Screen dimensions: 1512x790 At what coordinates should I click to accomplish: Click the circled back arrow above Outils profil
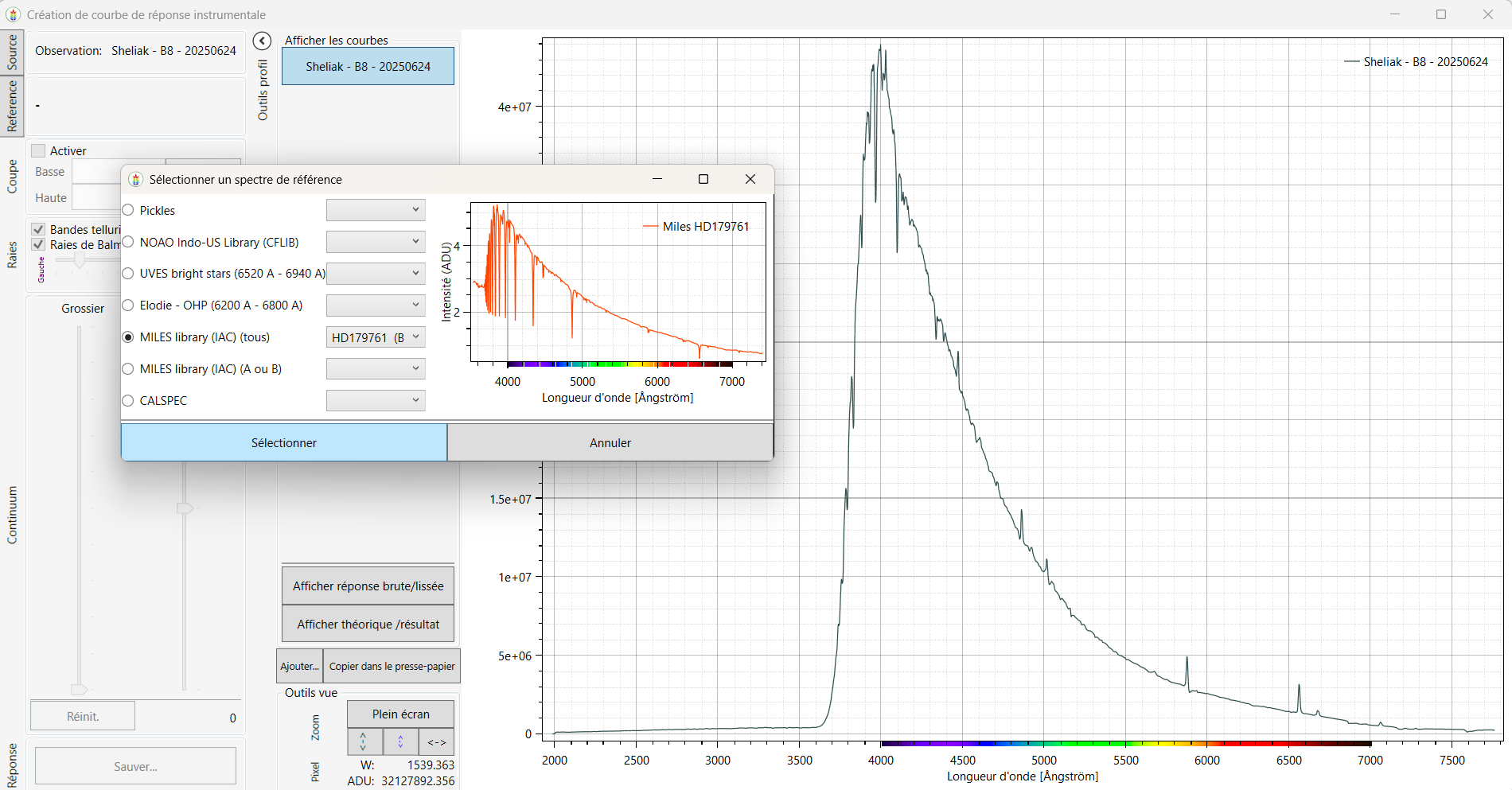tap(262, 41)
